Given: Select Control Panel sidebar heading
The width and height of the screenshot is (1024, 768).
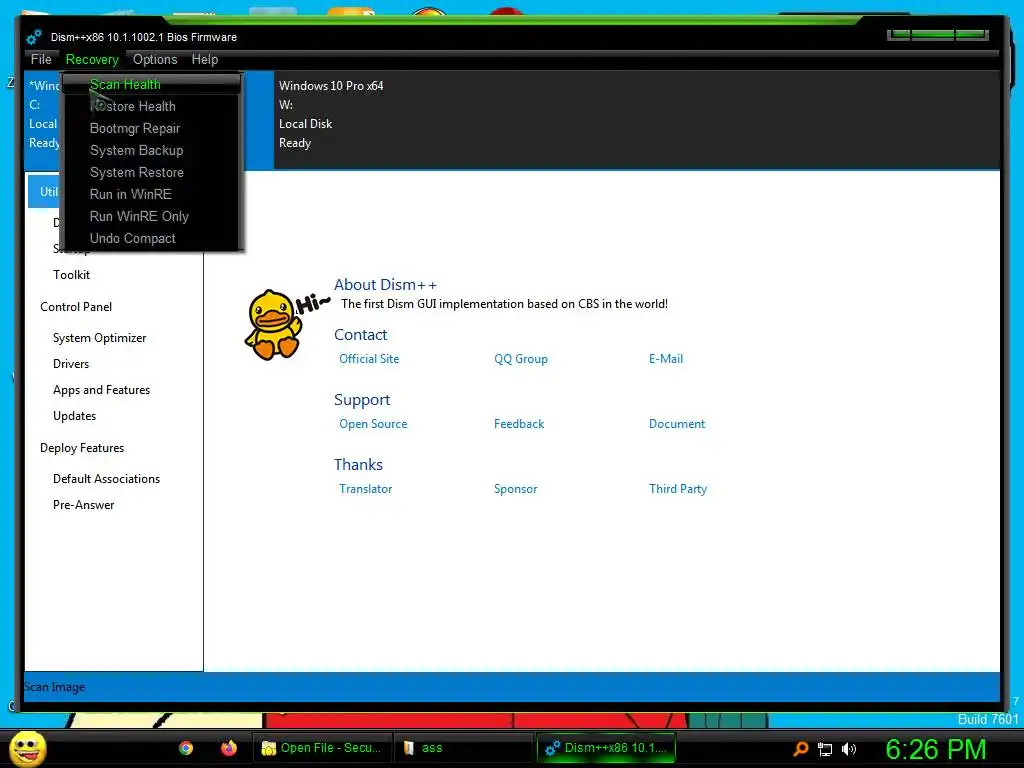Looking at the screenshot, I should (x=76, y=307).
